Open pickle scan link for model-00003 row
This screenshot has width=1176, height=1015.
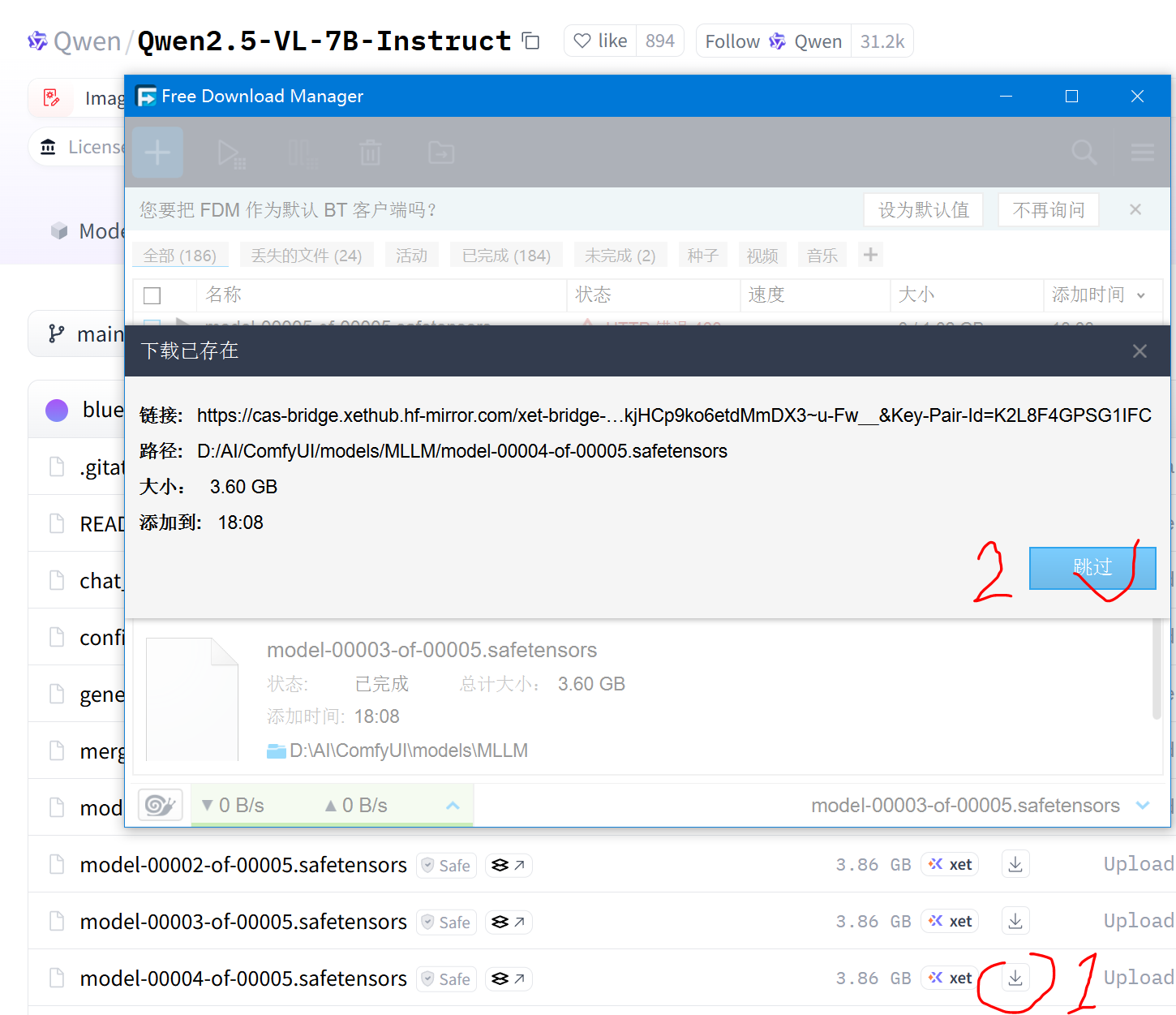[509, 922]
